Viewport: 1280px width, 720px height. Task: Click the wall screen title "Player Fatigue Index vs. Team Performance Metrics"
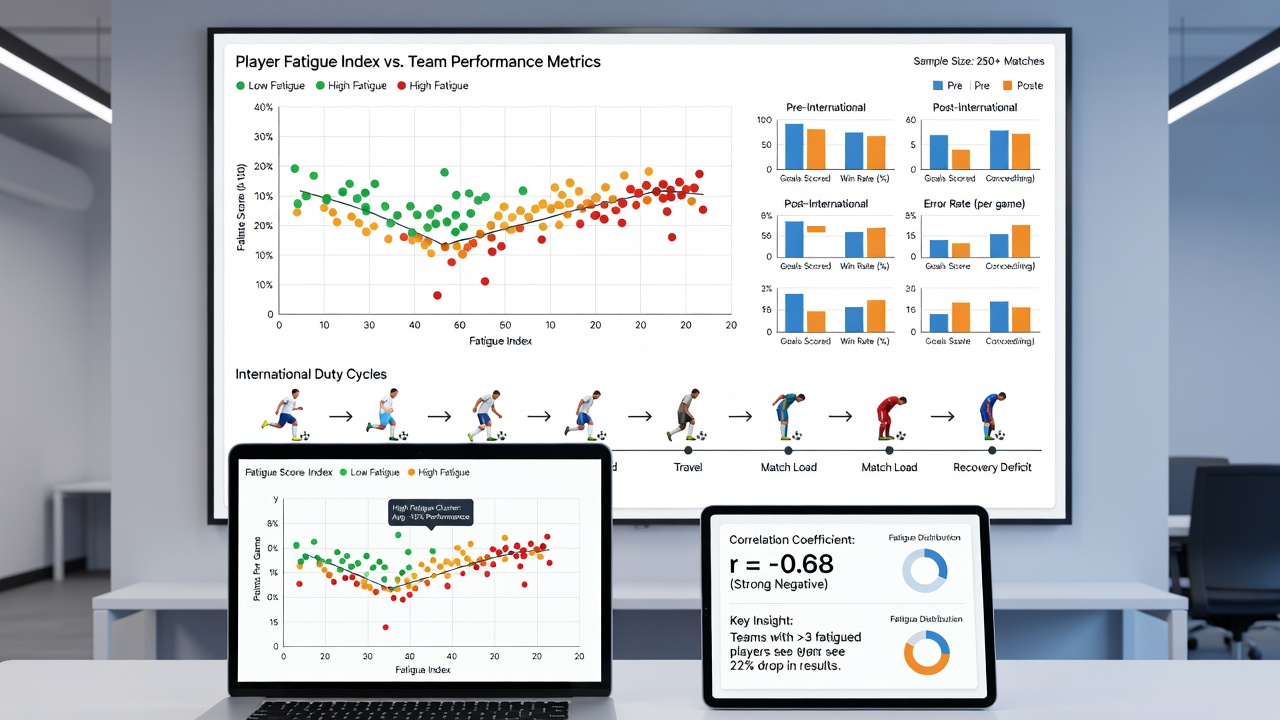[x=418, y=62]
